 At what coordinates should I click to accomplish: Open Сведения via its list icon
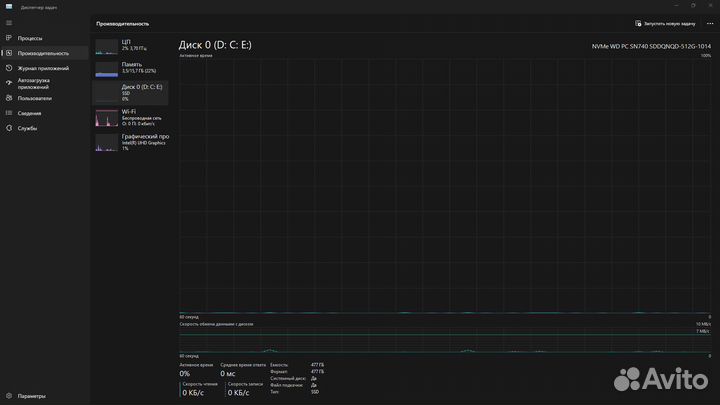click(x=9, y=113)
